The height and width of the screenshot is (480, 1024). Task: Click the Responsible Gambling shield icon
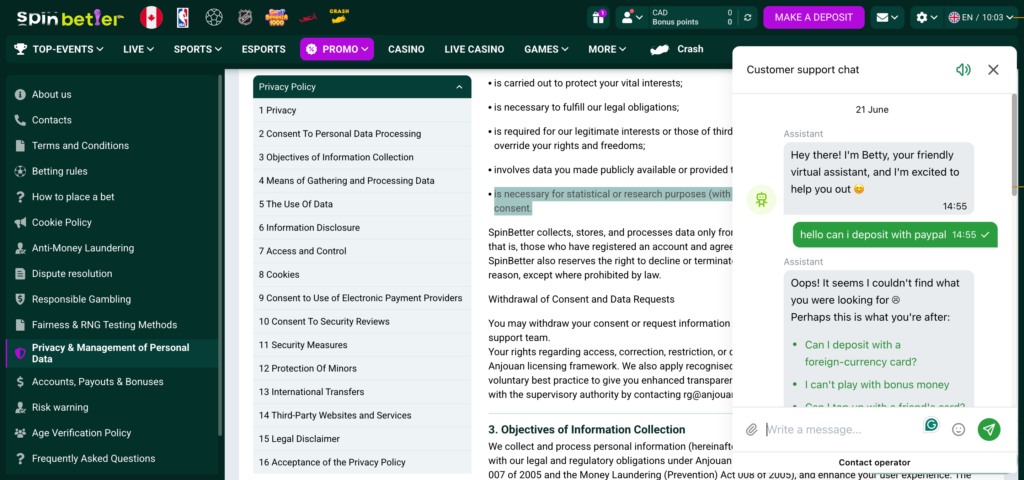(x=20, y=299)
